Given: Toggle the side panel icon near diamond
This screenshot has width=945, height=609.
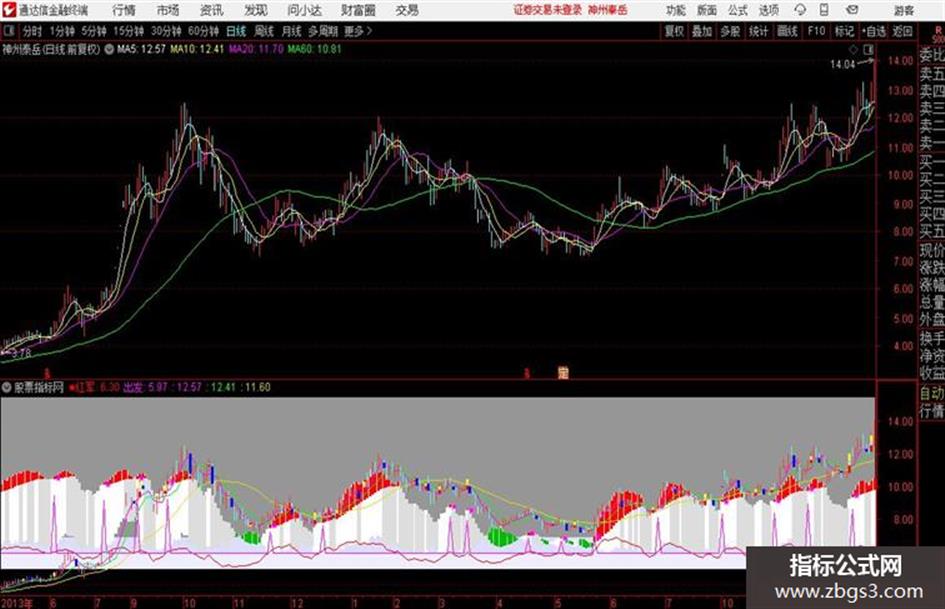Looking at the screenshot, I should pyautogui.click(x=868, y=49).
